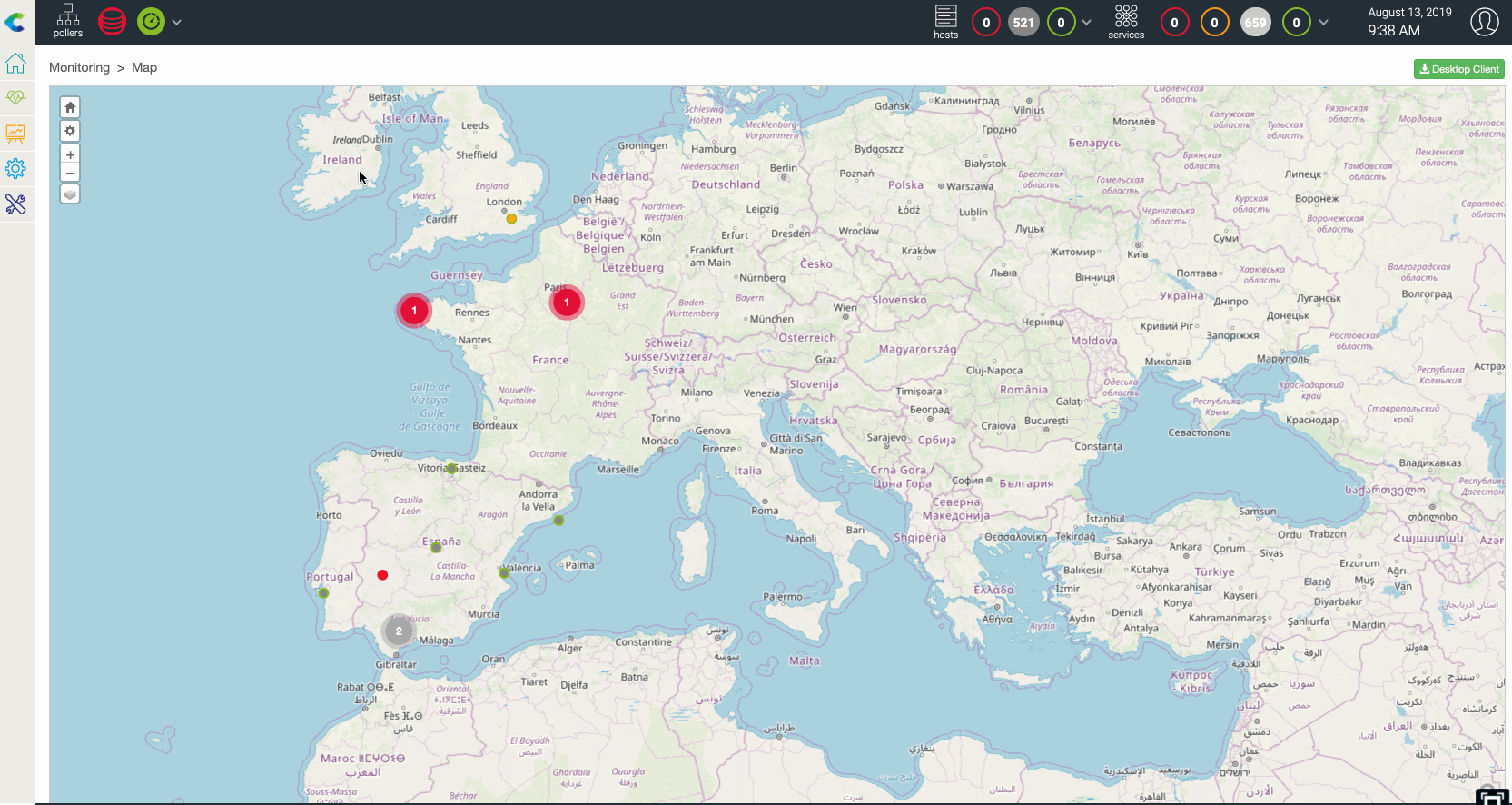Click the red database status icon
Screen dimensions: 1512x805
pos(112,21)
